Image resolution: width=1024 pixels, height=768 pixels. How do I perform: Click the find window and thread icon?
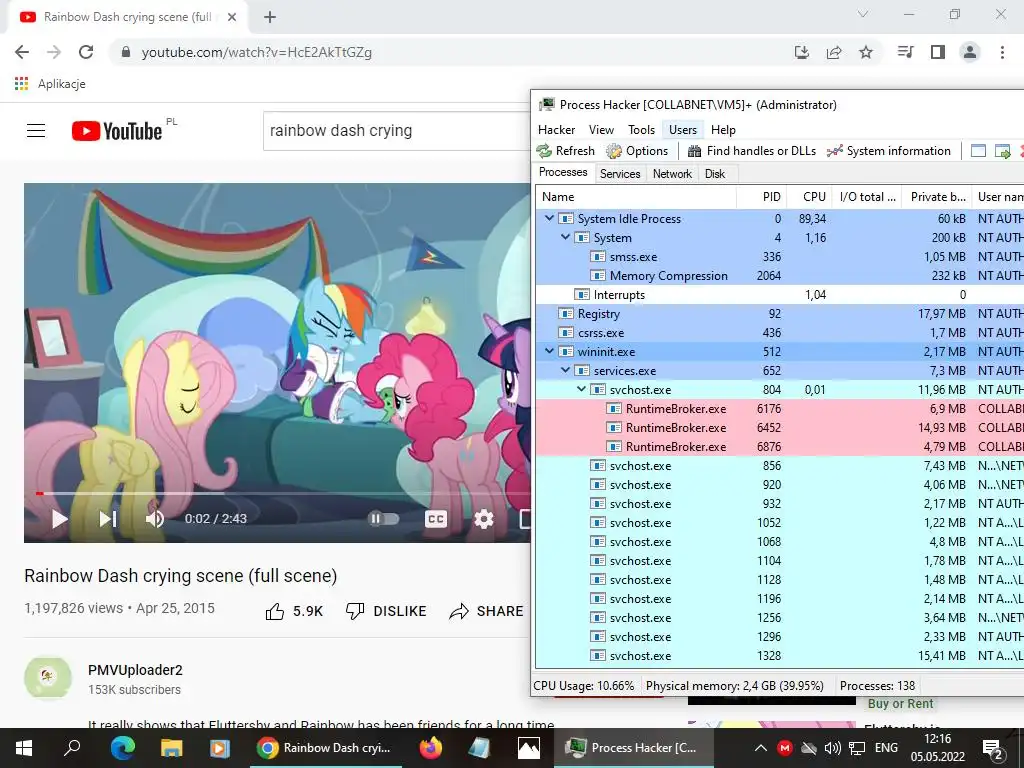[1002, 151]
